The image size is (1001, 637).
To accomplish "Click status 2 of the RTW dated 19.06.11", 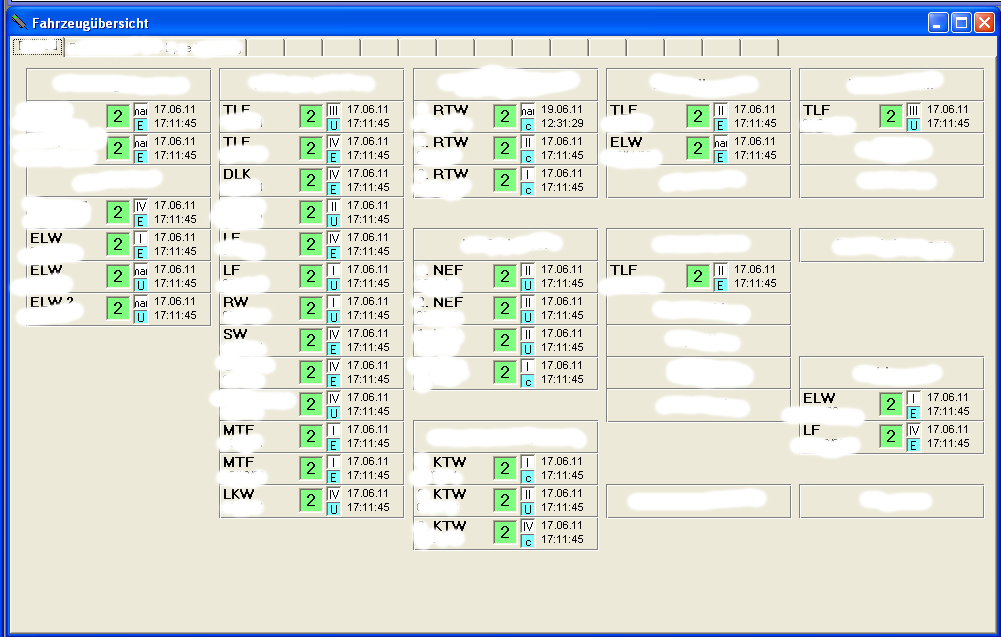I will coord(505,116).
